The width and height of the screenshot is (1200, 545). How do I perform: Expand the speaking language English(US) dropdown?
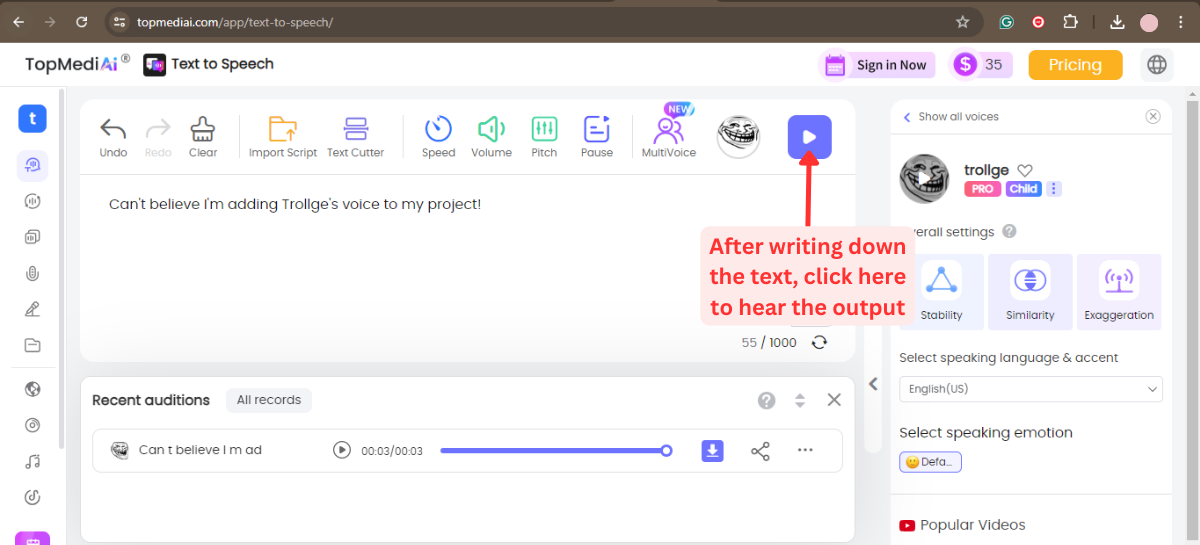tap(1030, 389)
